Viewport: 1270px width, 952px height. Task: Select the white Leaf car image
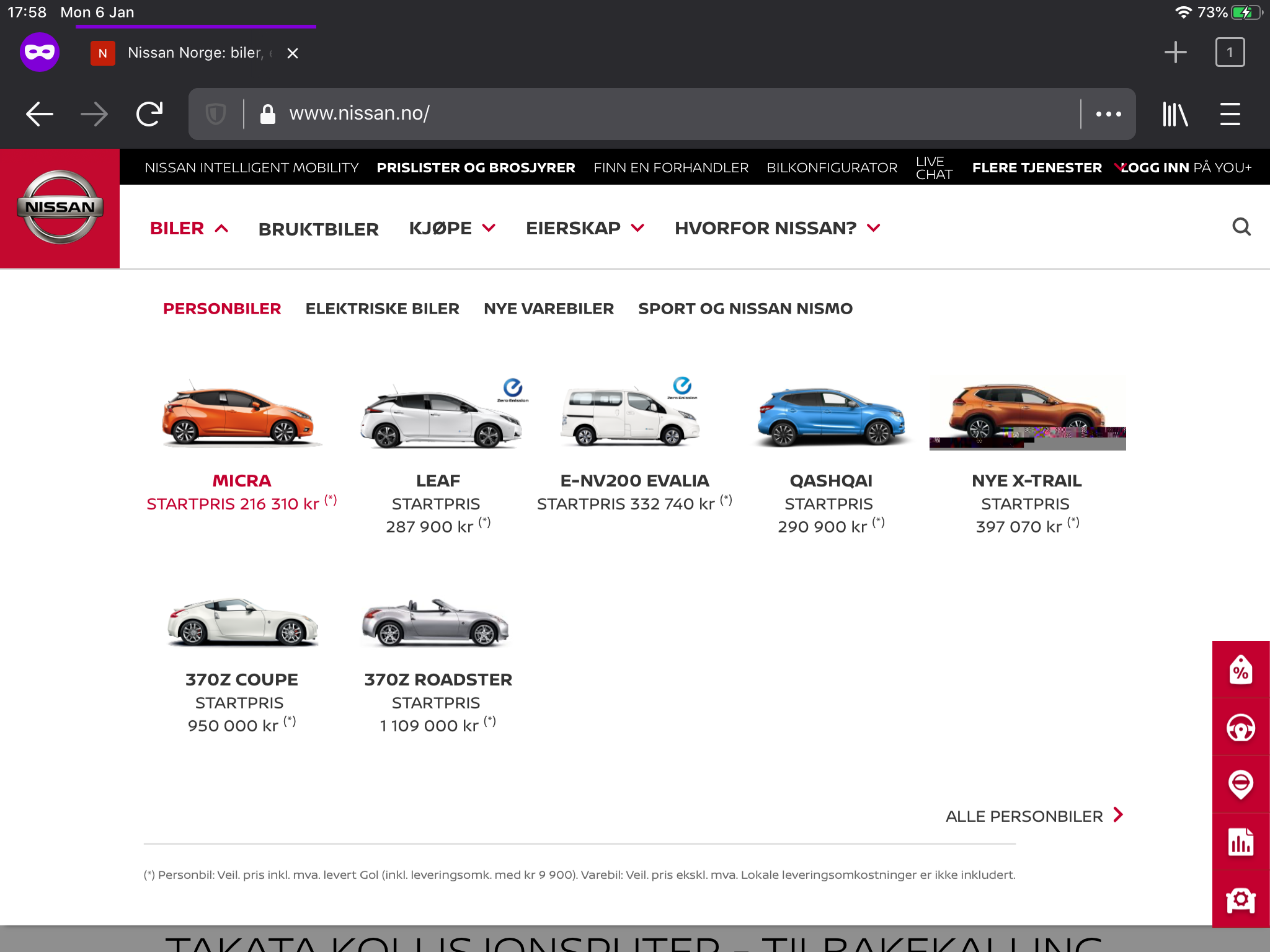pyautogui.click(x=442, y=413)
